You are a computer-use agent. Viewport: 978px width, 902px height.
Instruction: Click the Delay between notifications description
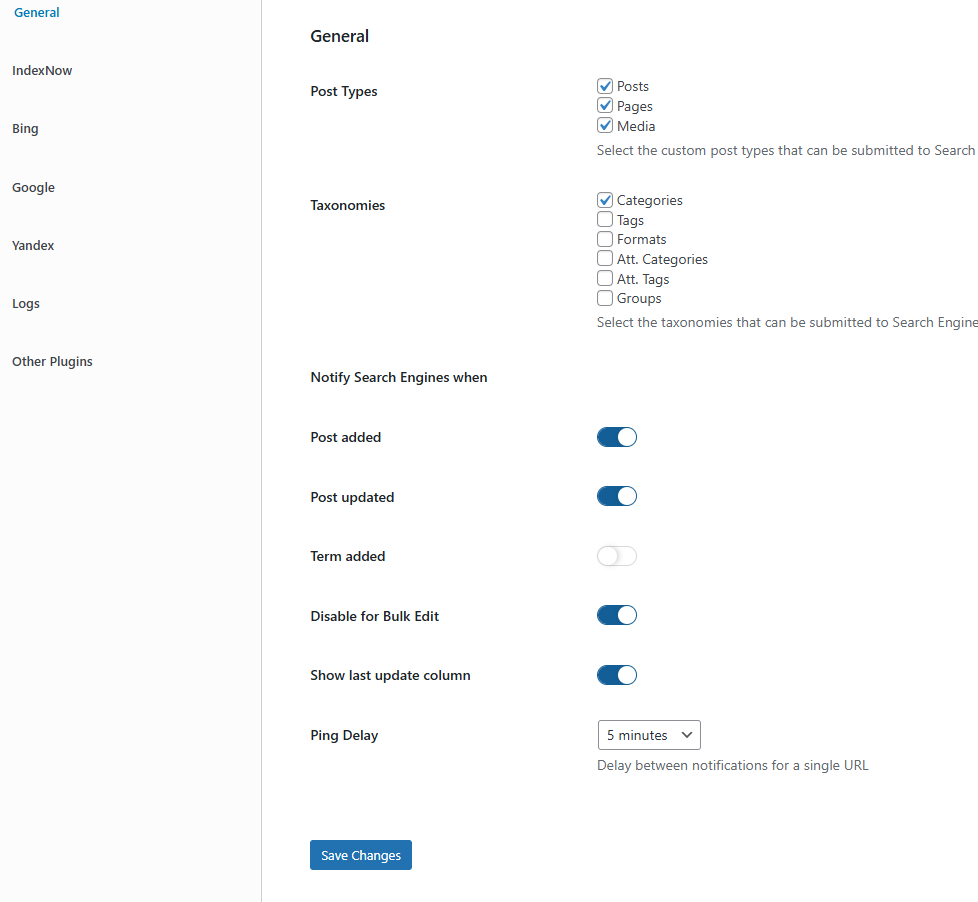pos(732,765)
